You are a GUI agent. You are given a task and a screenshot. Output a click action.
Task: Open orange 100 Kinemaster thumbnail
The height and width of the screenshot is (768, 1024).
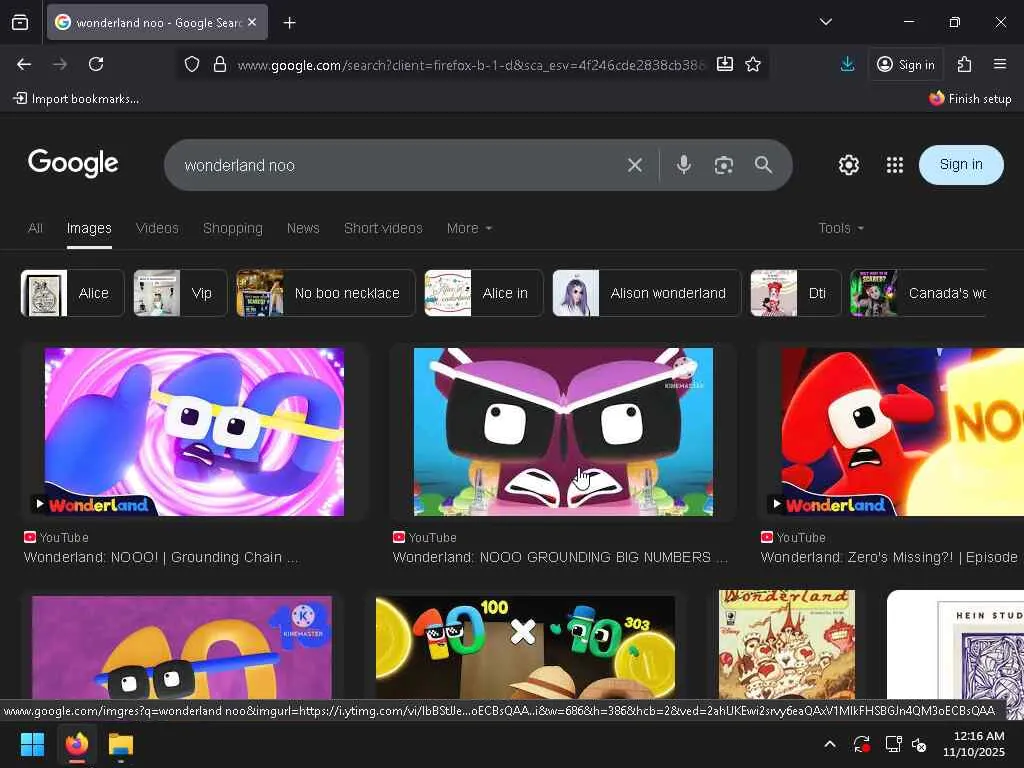coord(182,647)
